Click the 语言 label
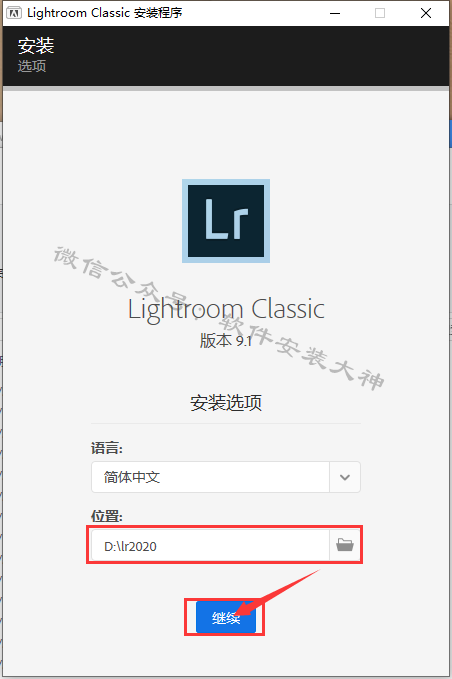The image size is (452, 679). click(x=107, y=448)
